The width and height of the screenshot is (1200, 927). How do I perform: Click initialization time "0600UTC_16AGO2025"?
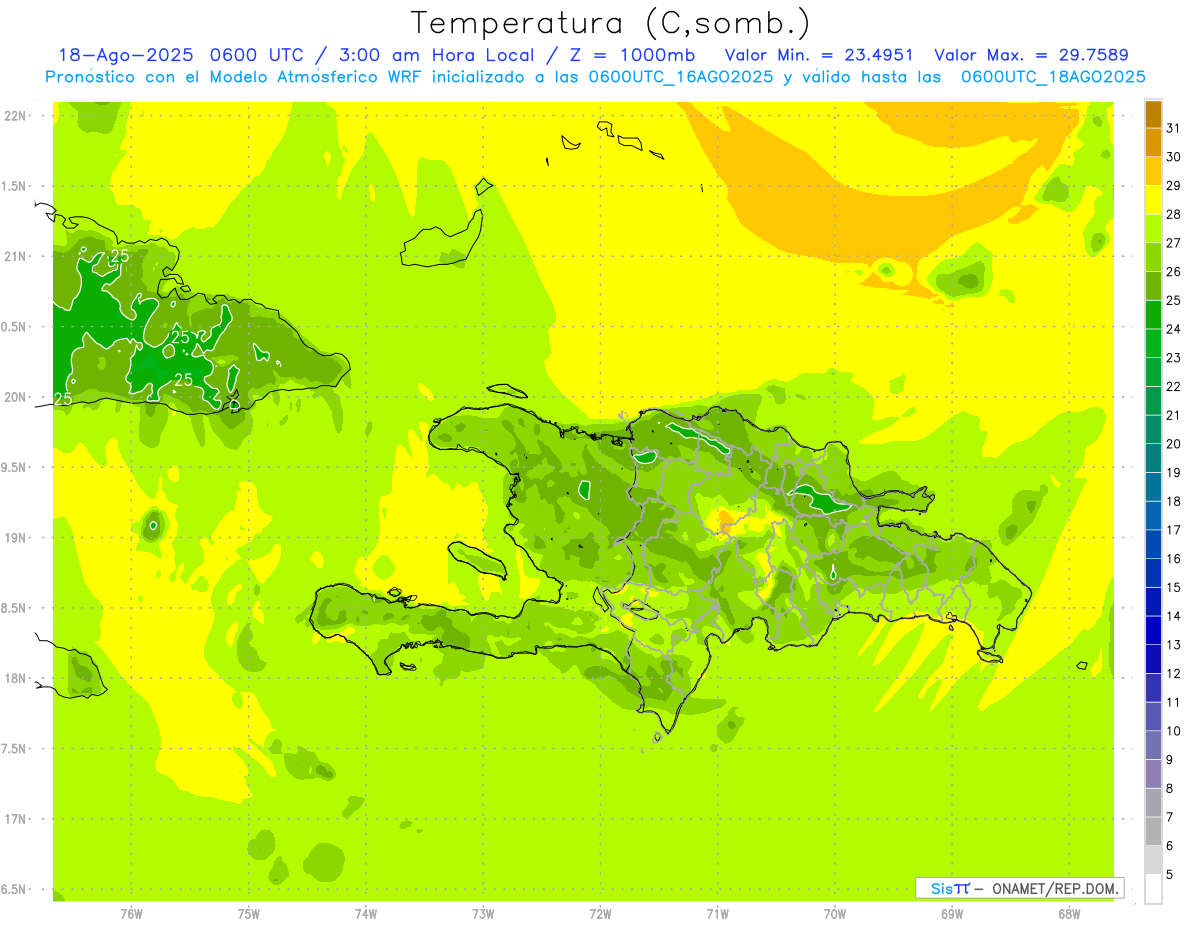coord(681,77)
